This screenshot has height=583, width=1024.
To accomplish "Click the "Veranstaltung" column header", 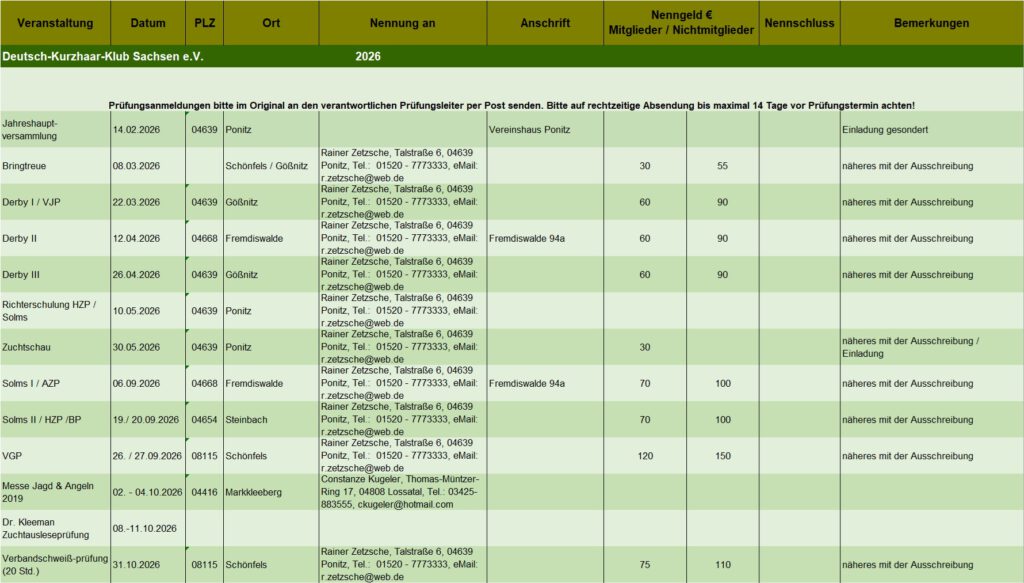I will (55, 23).
